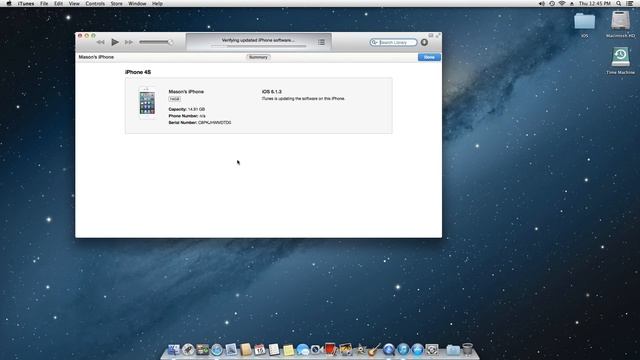Open the Apple menu
This screenshot has width=640, height=360.
click(x=9, y=4)
